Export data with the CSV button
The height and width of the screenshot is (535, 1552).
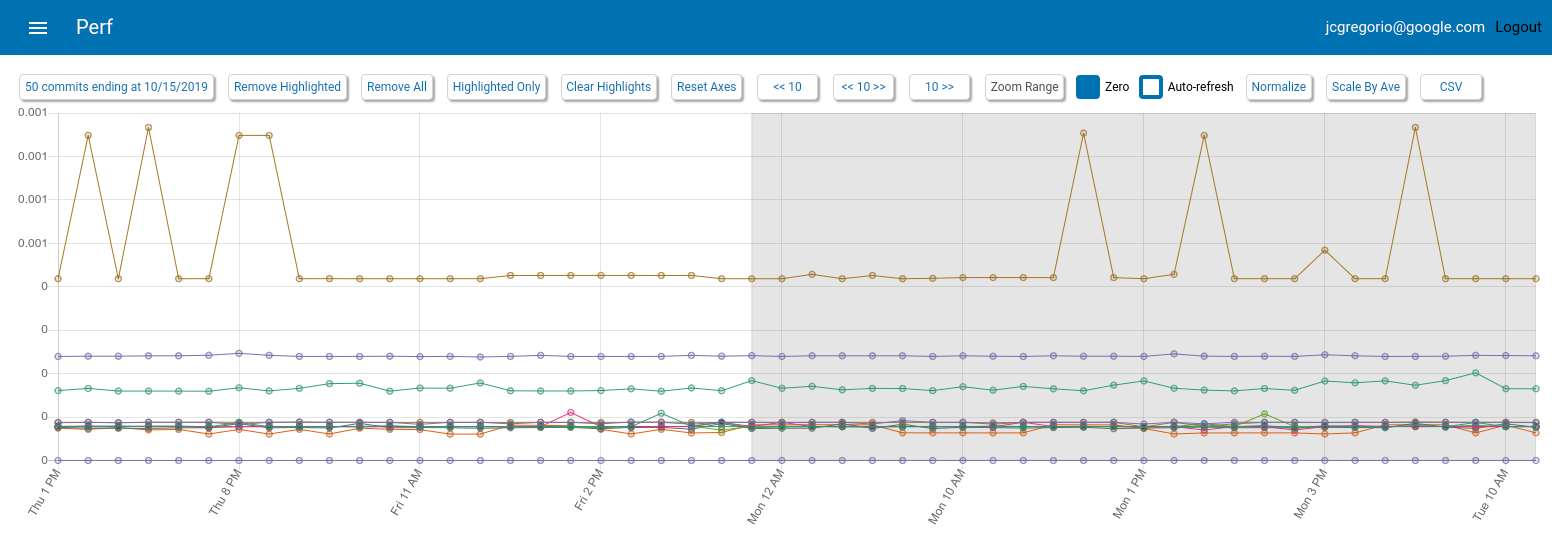point(1450,87)
